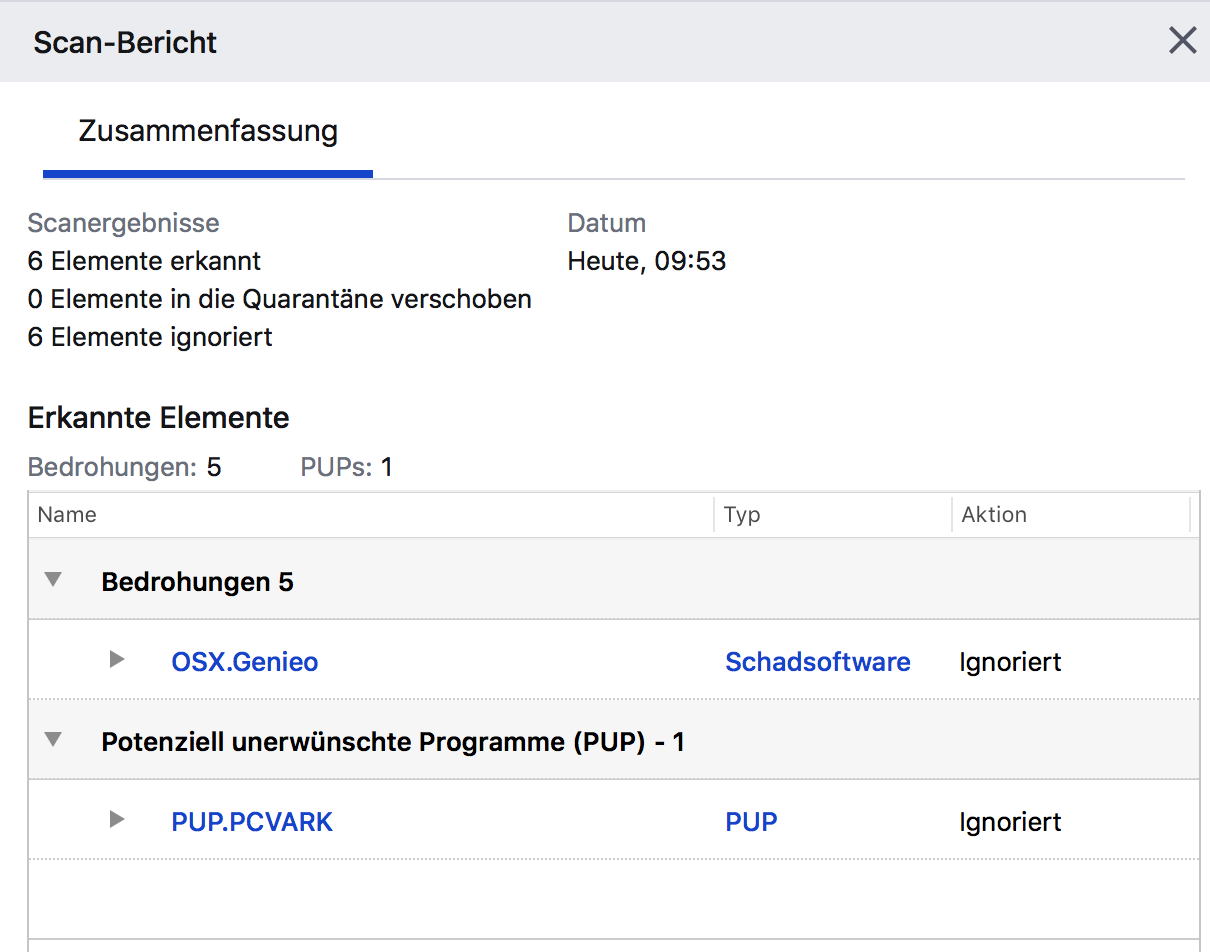Click the PUP type link
This screenshot has width=1210, height=952.
point(751,822)
